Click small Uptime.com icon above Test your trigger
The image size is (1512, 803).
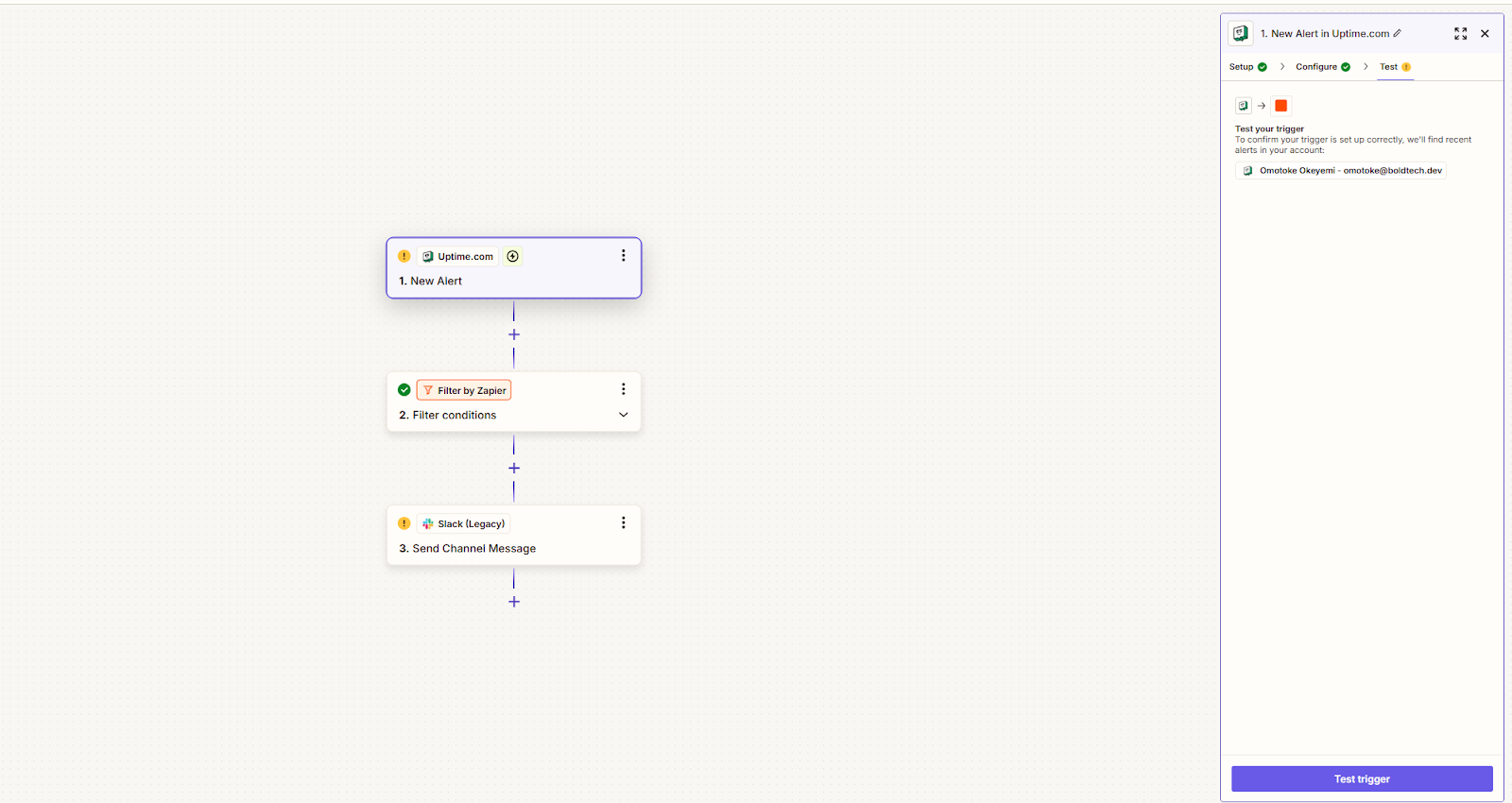click(1244, 106)
